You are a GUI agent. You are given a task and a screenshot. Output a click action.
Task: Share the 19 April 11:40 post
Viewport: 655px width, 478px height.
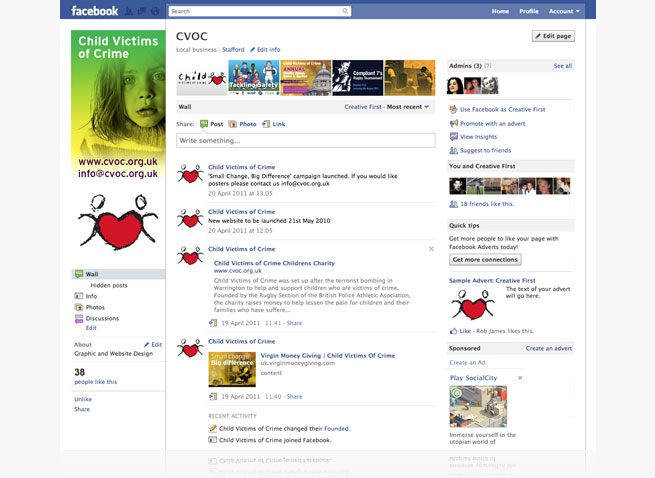(294, 397)
